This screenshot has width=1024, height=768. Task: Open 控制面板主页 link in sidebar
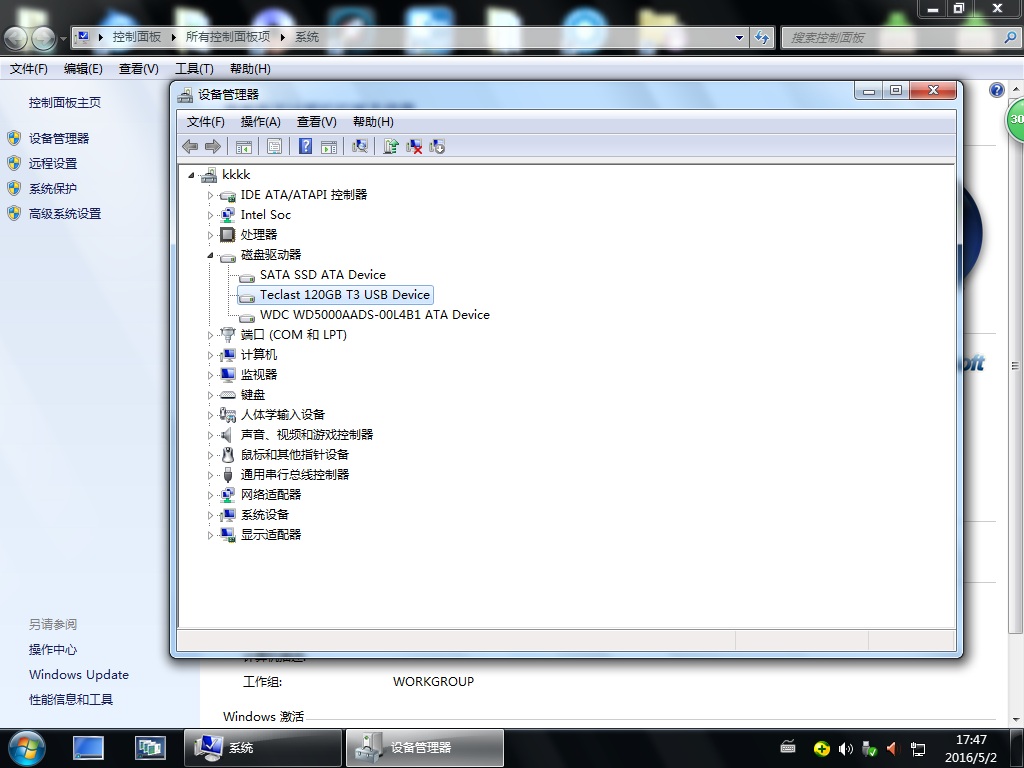[x=65, y=103]
